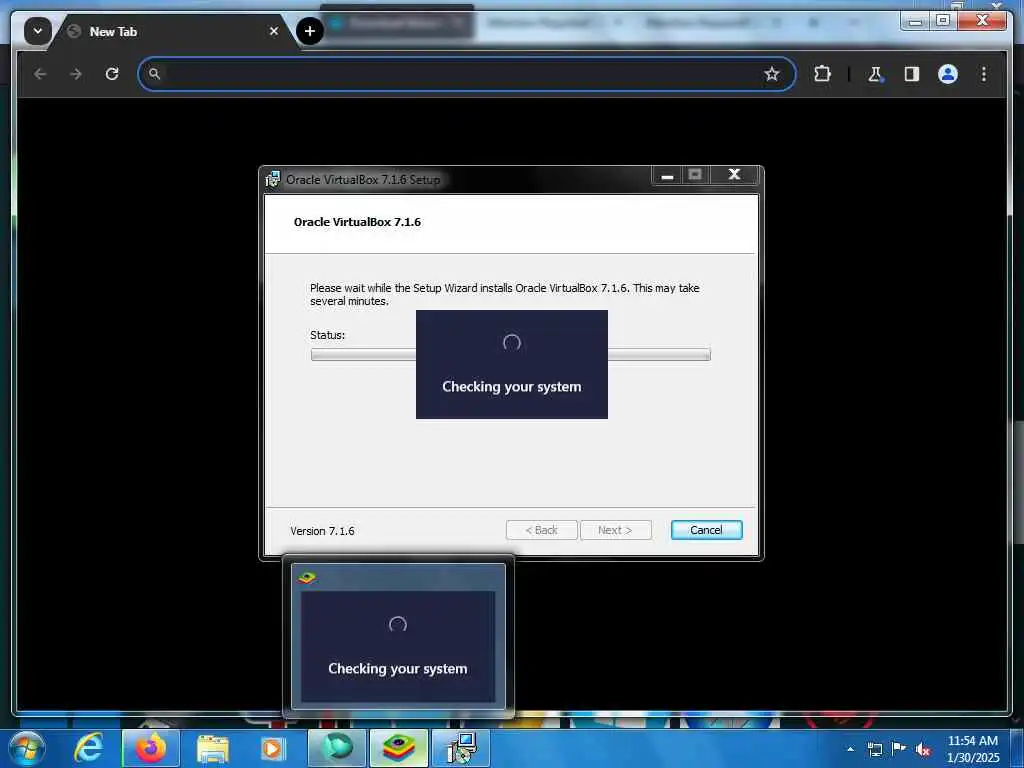The width and height of the screenshot is (1024, 768).
Task: Open the browser three-dot menu
Action: (x=984, y=74)
